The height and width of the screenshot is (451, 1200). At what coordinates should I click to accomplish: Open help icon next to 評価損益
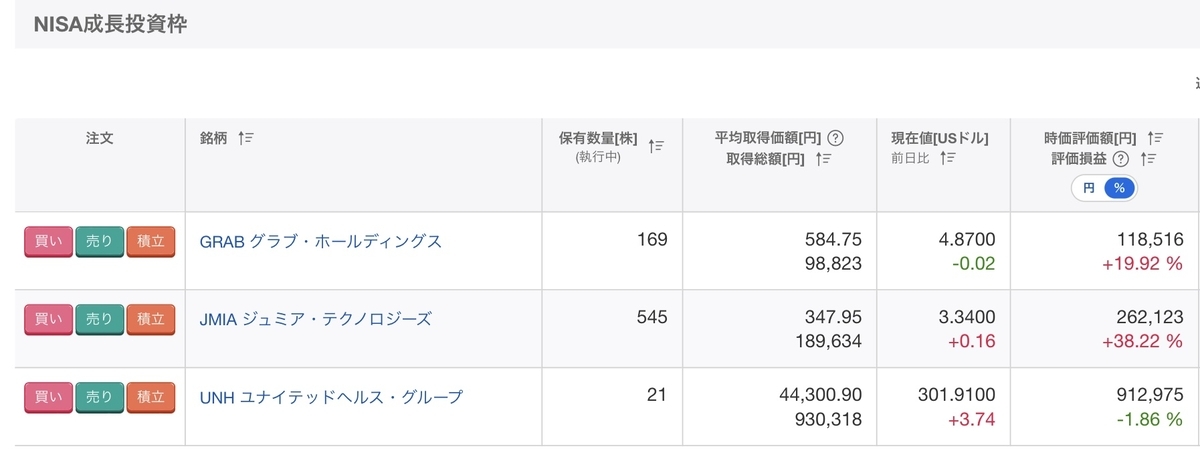[1121, 158]
